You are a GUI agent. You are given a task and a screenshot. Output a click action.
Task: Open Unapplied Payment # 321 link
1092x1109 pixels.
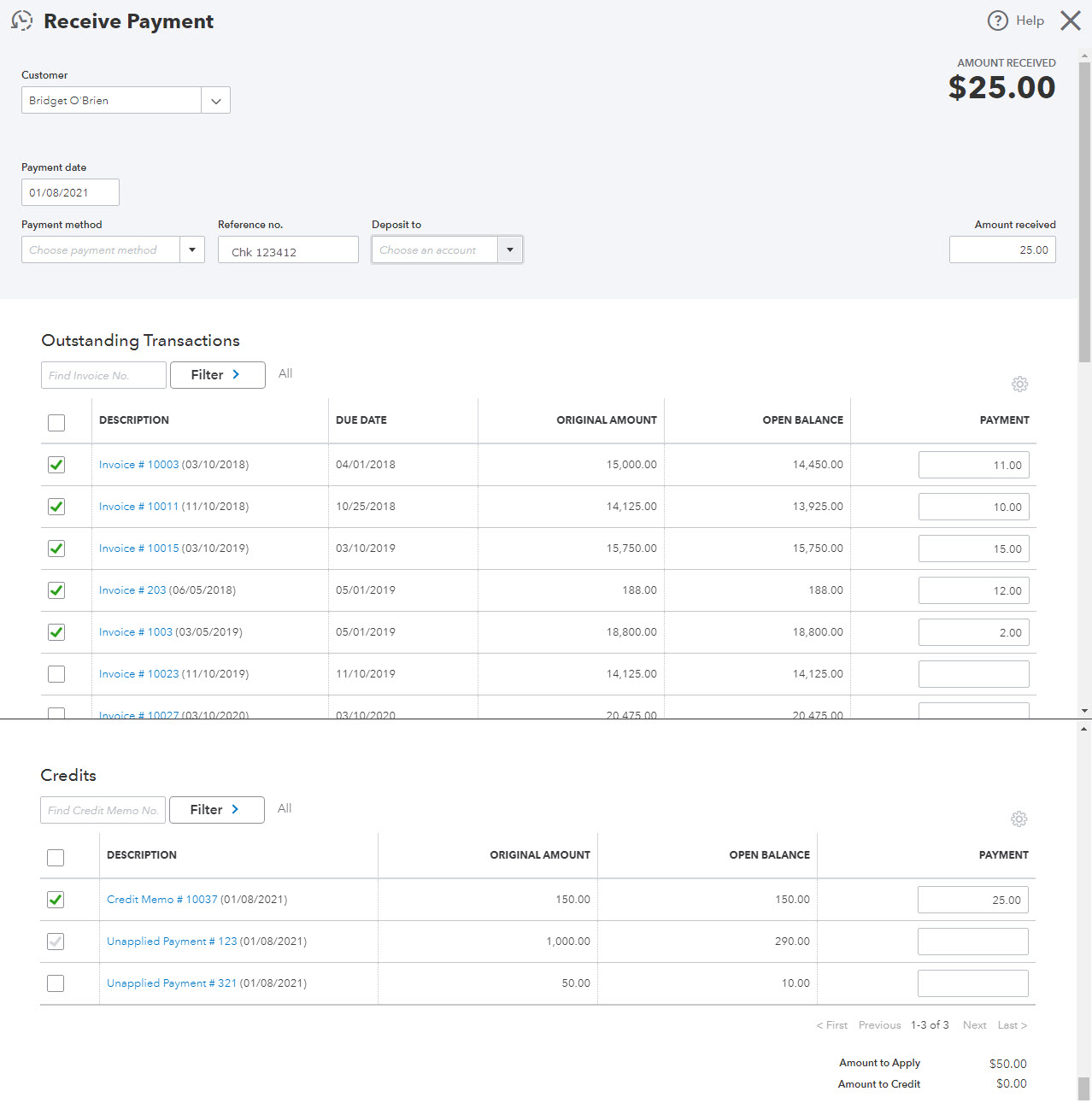(171, 983)
